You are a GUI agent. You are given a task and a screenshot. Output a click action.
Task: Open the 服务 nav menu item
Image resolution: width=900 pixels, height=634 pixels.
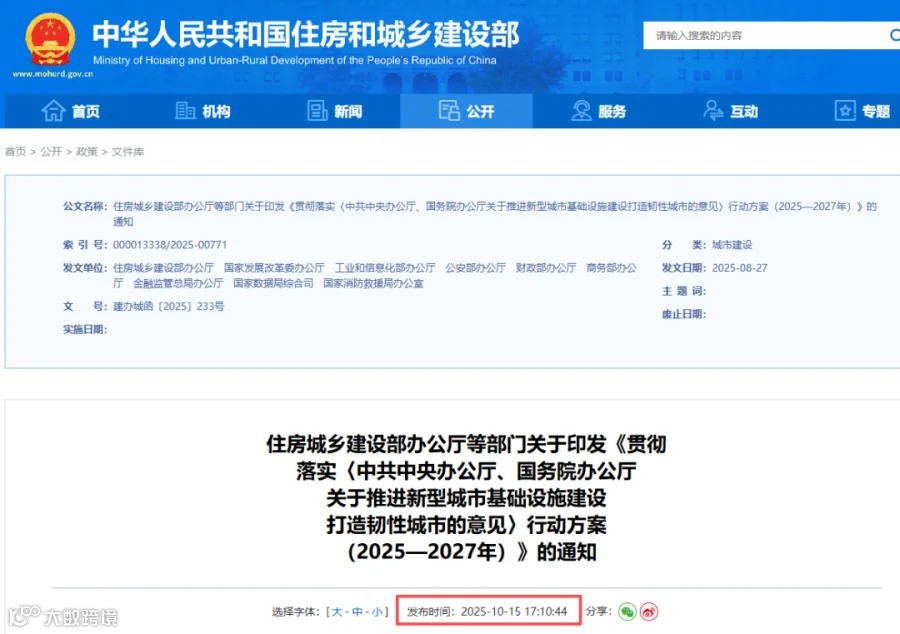click(599, 111)
